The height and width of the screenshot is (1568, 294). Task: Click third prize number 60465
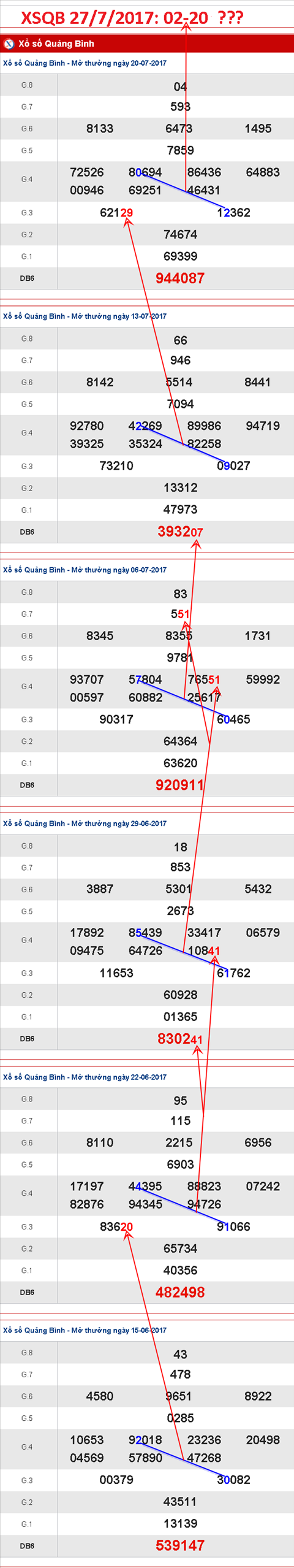pos(233,719)
